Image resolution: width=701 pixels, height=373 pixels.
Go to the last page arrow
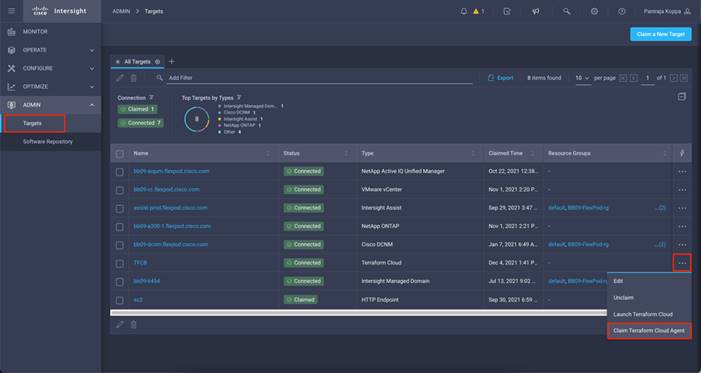(684, 78)
